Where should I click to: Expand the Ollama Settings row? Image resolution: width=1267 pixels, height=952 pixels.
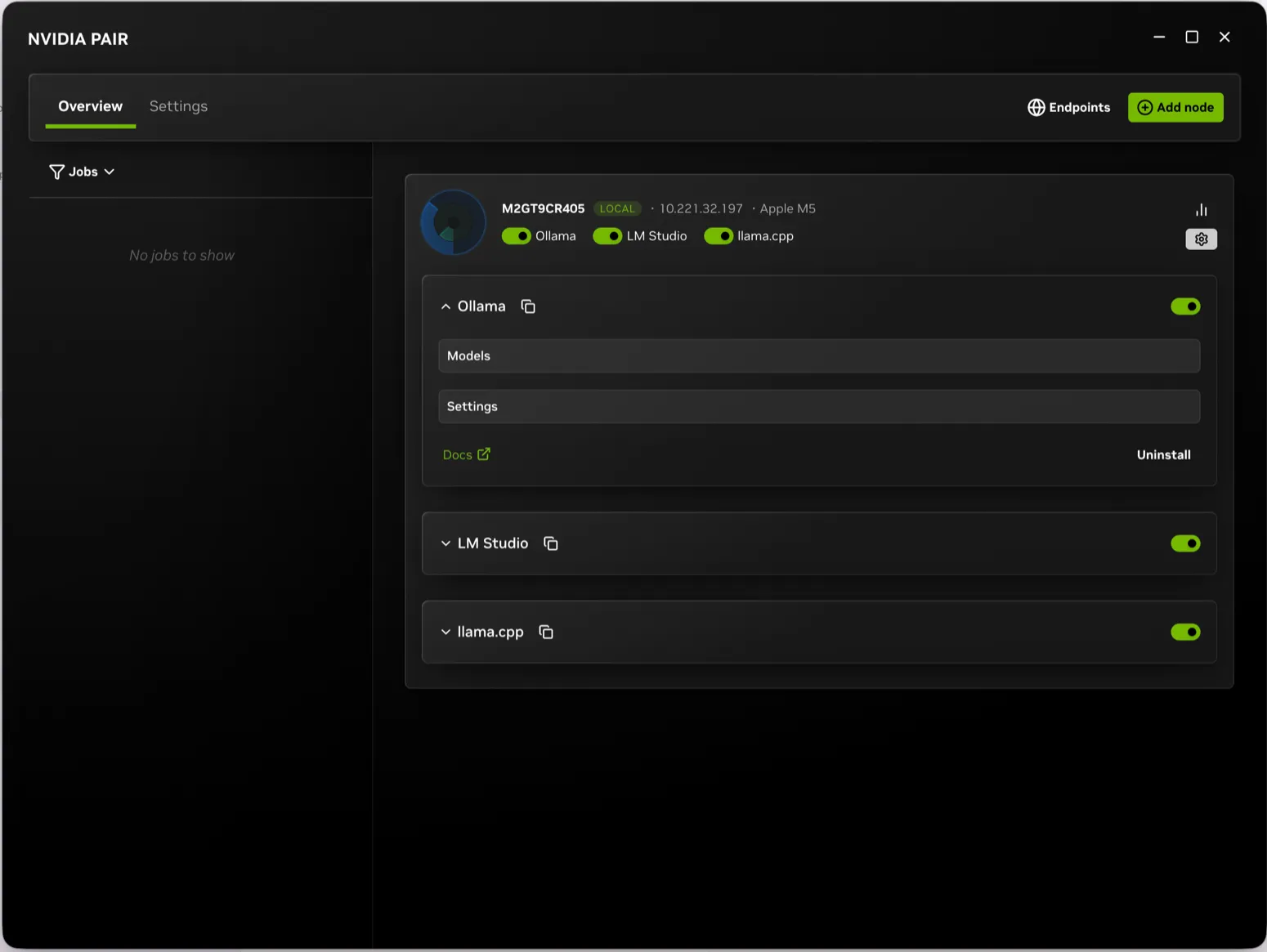[x=819, y=406]
